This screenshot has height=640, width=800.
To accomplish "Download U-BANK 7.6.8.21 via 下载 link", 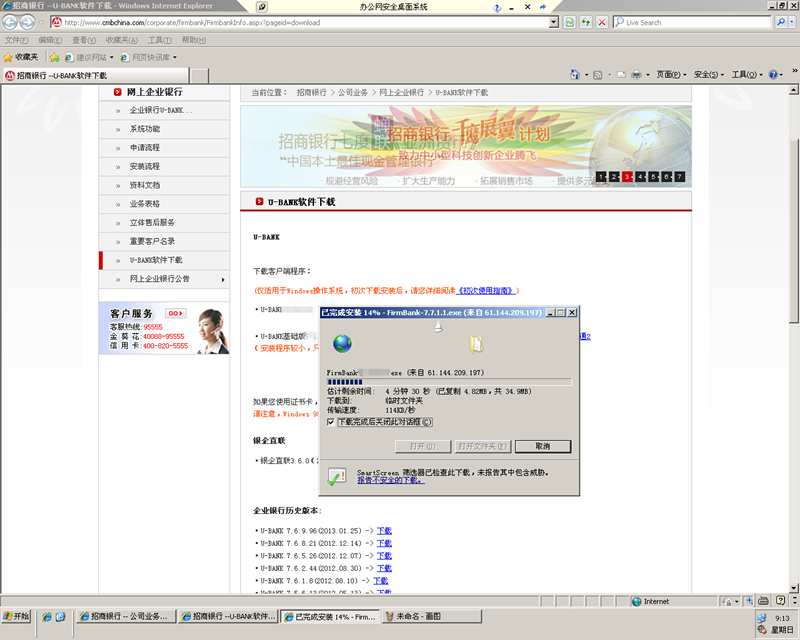I will tap(384, 543).
